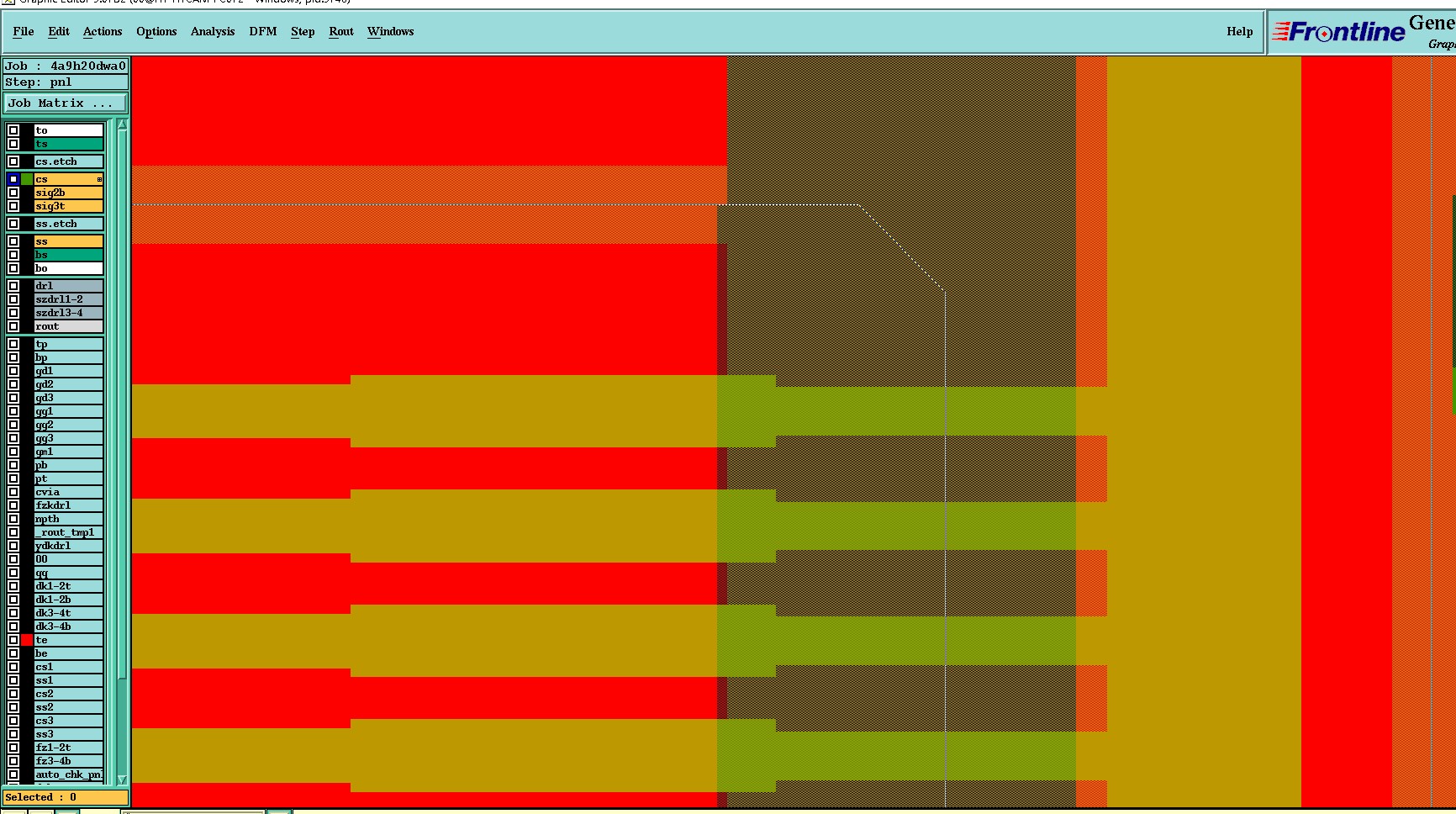Toggle the rout layer checkbox

[13, 326]
